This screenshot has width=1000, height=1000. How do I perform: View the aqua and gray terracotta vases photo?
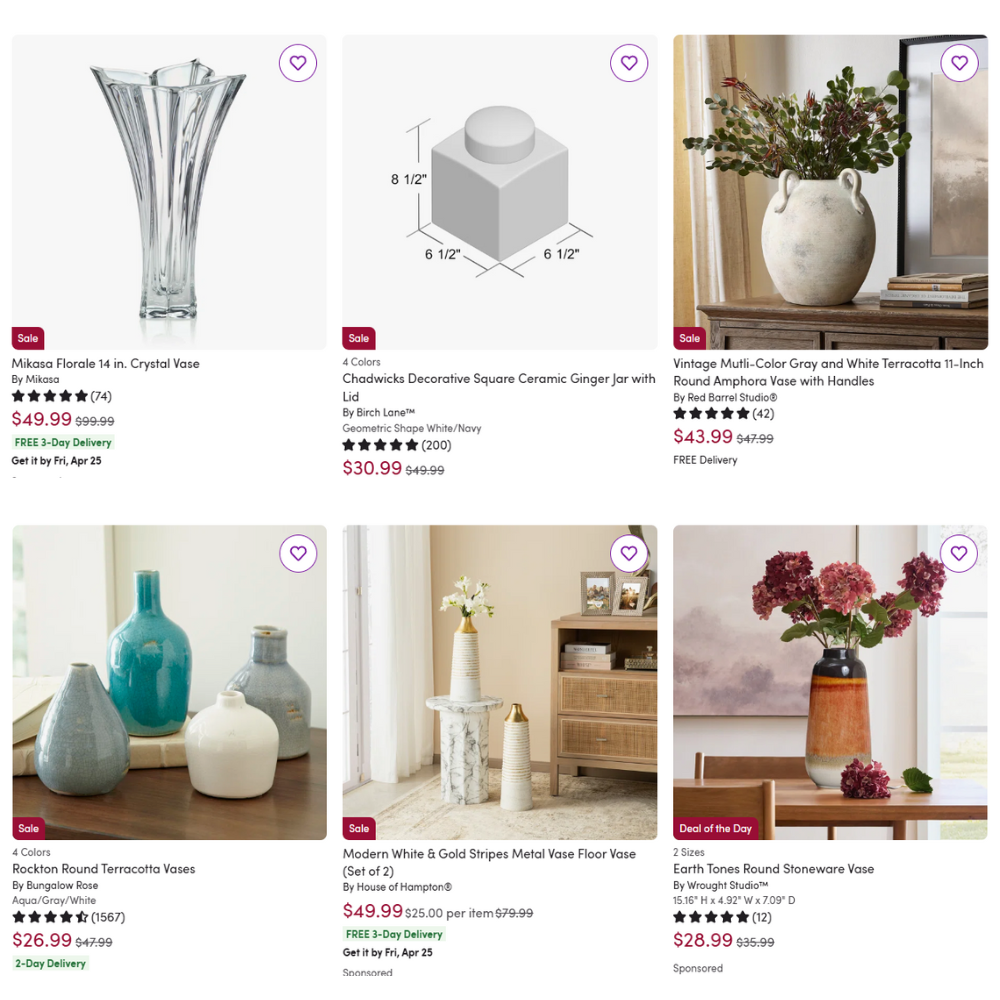169,682
